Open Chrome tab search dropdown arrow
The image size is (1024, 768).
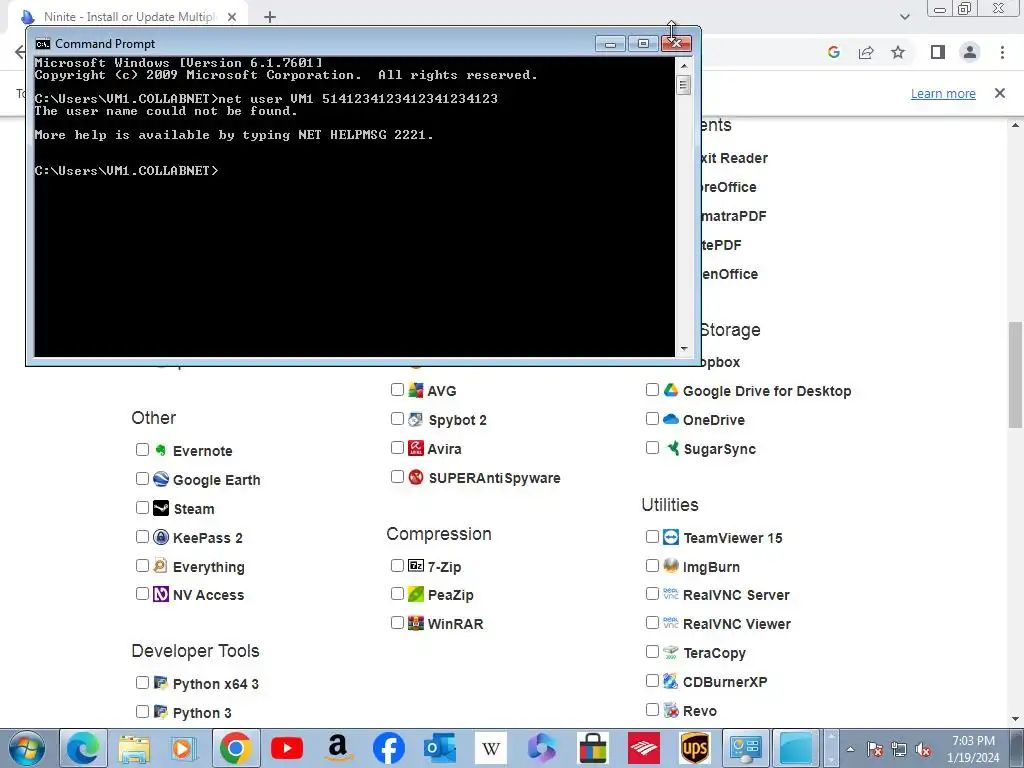click(904, 17)
